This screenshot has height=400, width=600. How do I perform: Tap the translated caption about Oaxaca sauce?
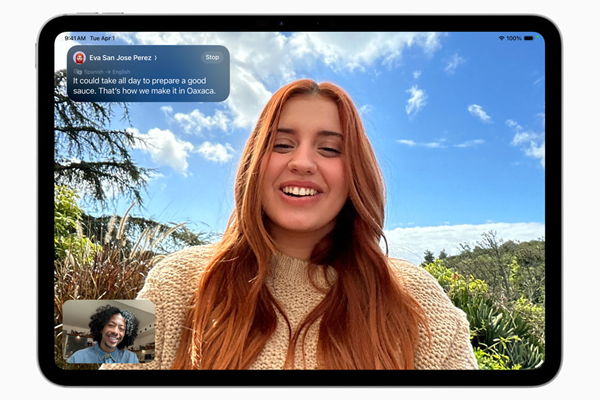coord(144,86)
